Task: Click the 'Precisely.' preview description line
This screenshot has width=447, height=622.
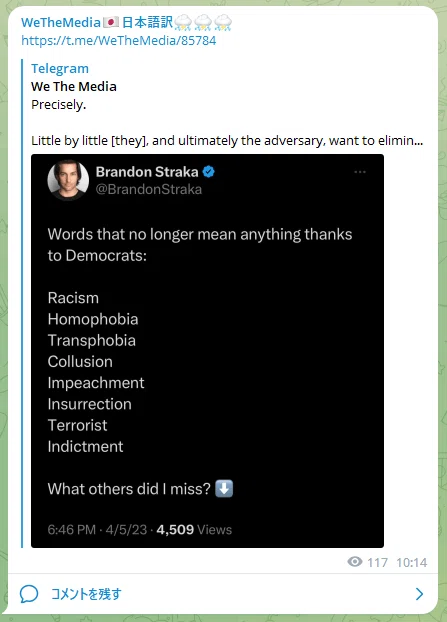Action: pyautogui.click(x=59, y=105)
